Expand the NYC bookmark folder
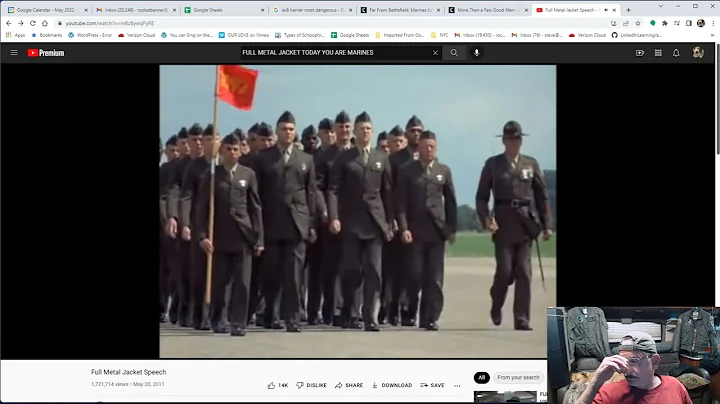The image size is (720, 404). [x=439, y=35]
